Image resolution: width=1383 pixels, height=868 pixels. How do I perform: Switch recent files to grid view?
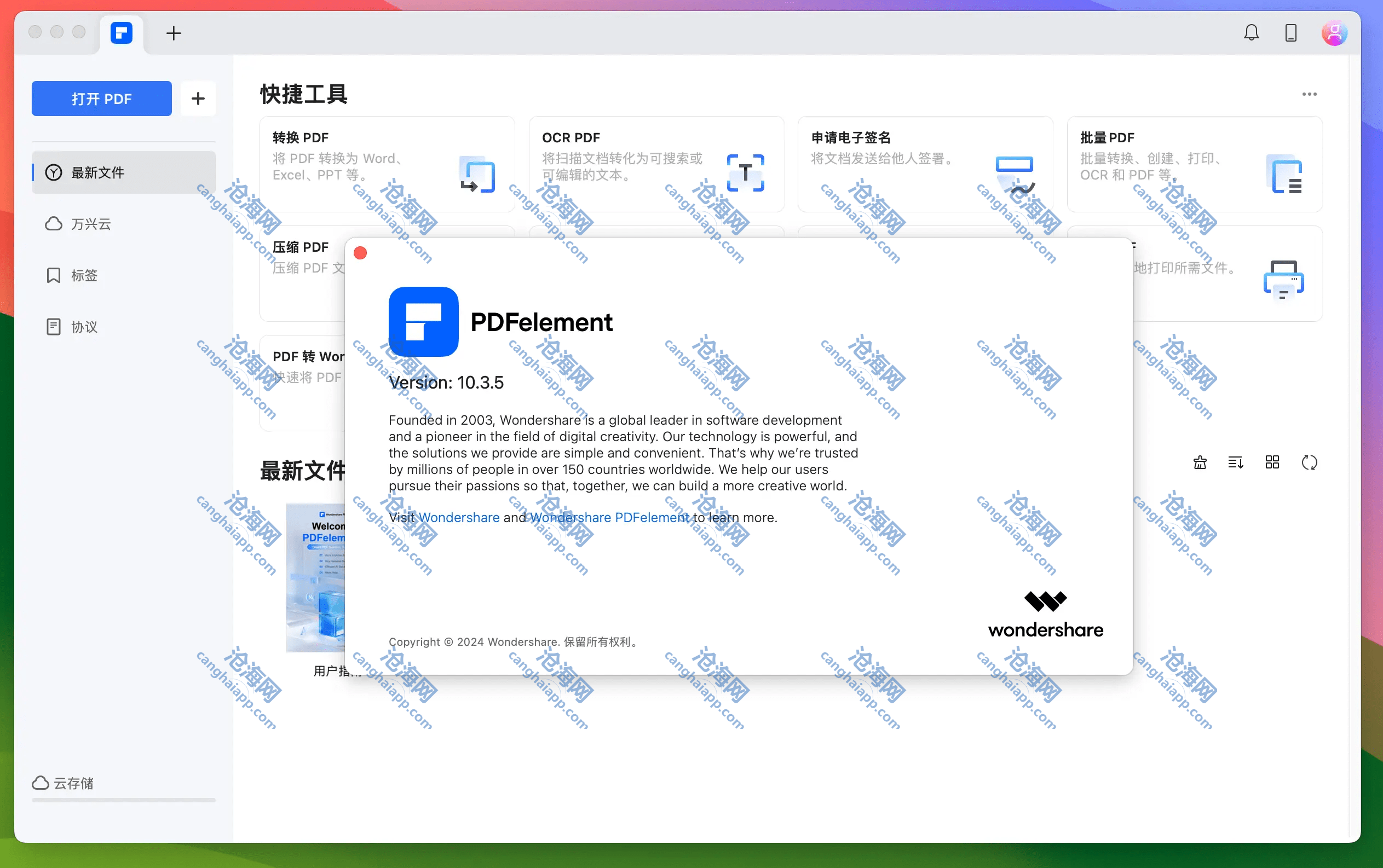click(1272, 462)
